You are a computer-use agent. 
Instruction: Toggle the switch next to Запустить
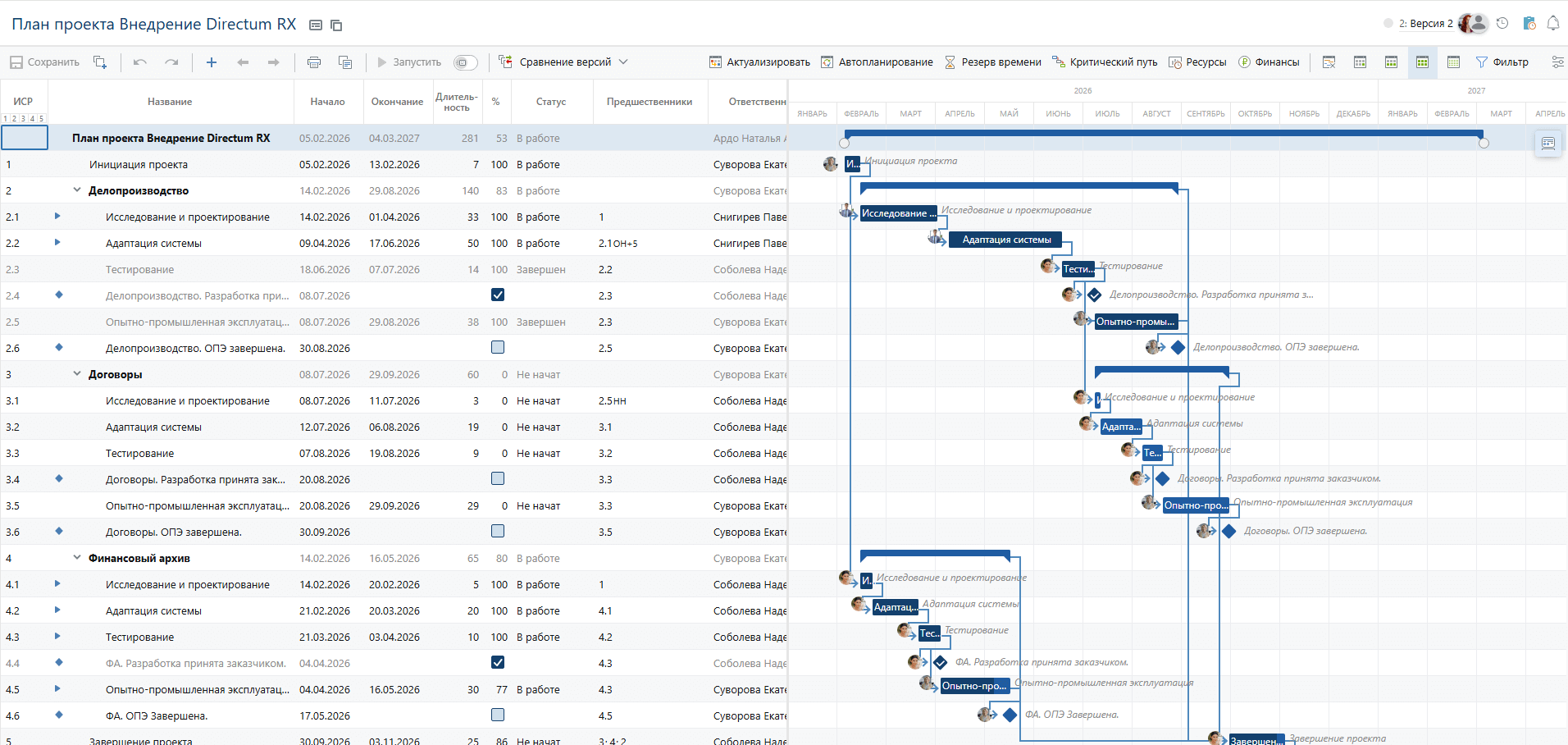(x=465, y=62)
